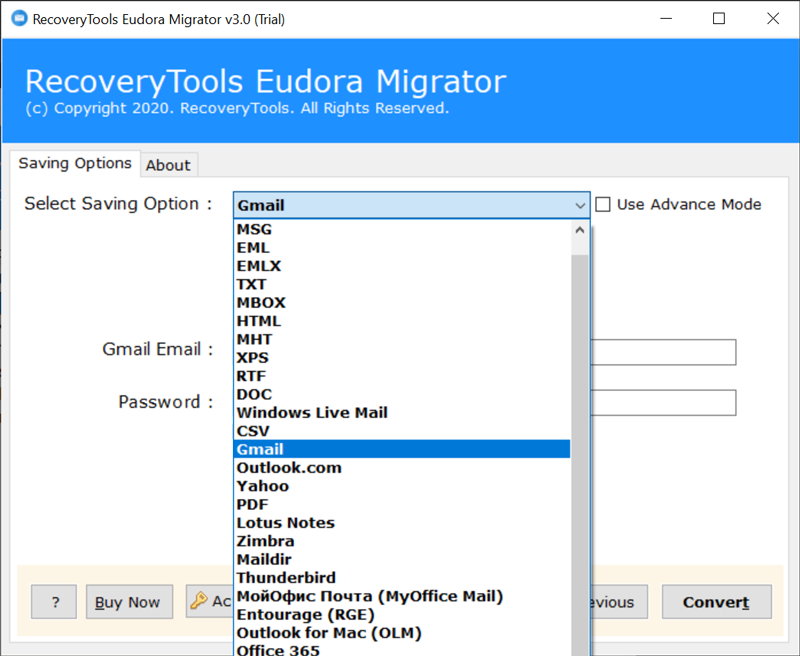Select RTF saving option
800x656 pixels.
(402, 376)
